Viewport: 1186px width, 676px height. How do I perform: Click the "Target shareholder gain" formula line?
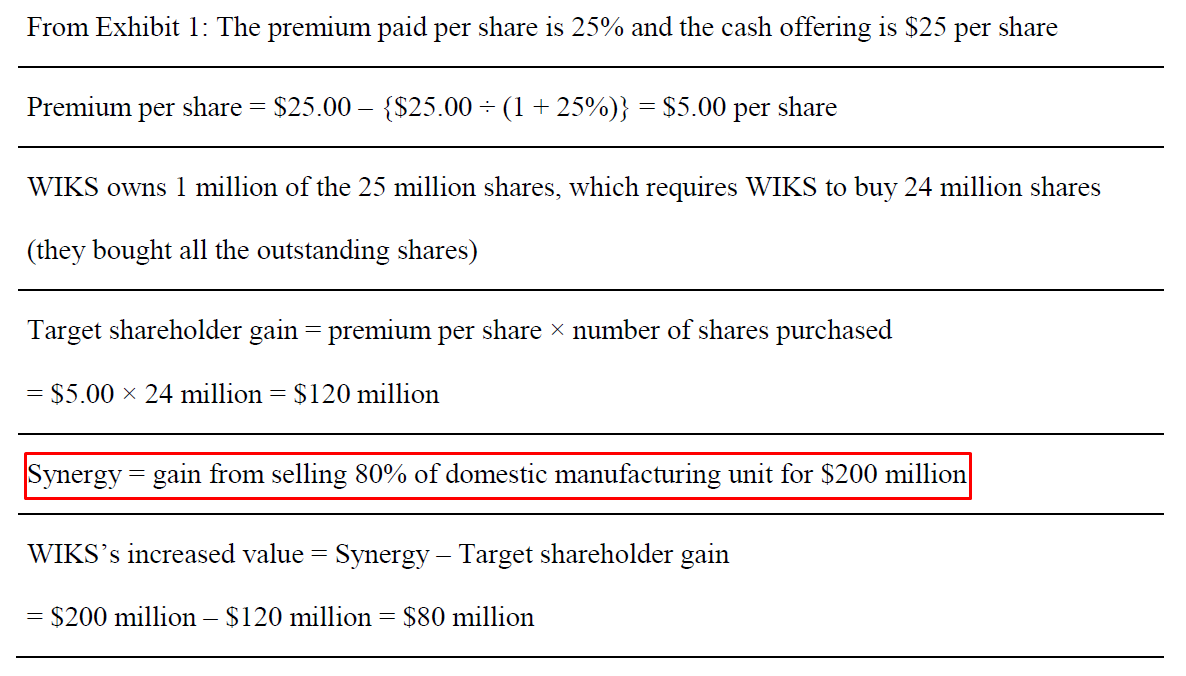[x=459, y=330]
